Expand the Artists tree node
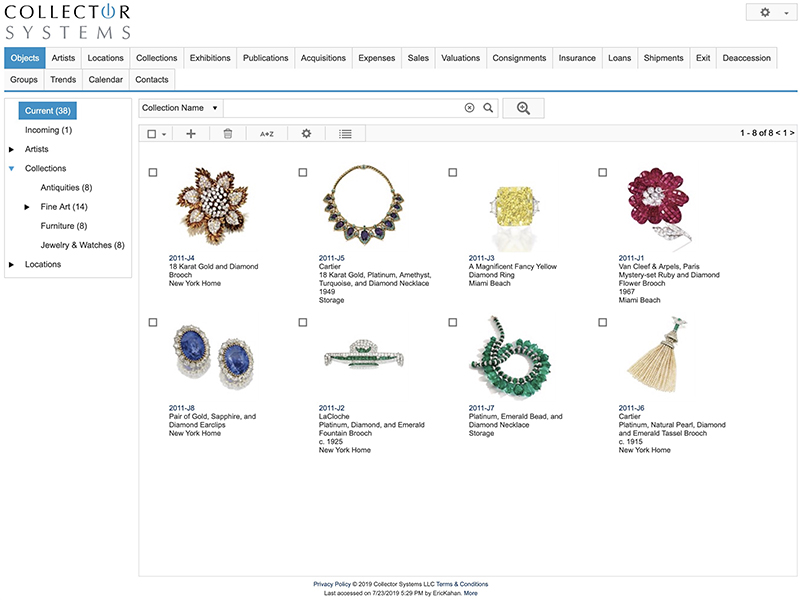Image resolution: width=800 pixels, height=600 pixels. [11, 149]
